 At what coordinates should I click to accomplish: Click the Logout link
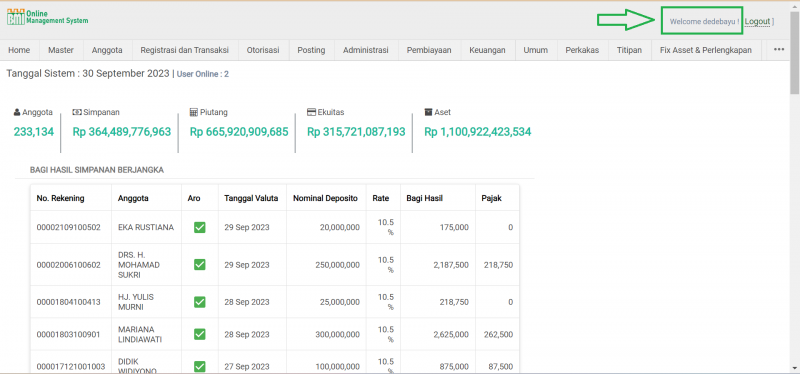click(757, 21)
